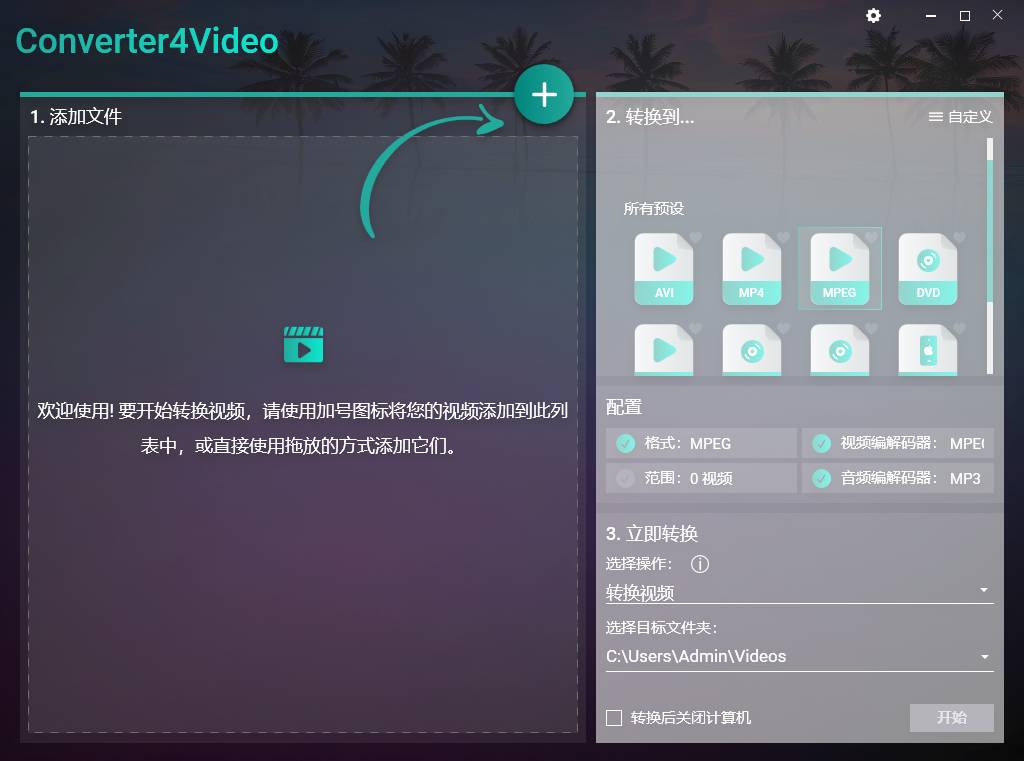
Task: Click the first disc preset in second row
Action: tap(751, 352)
